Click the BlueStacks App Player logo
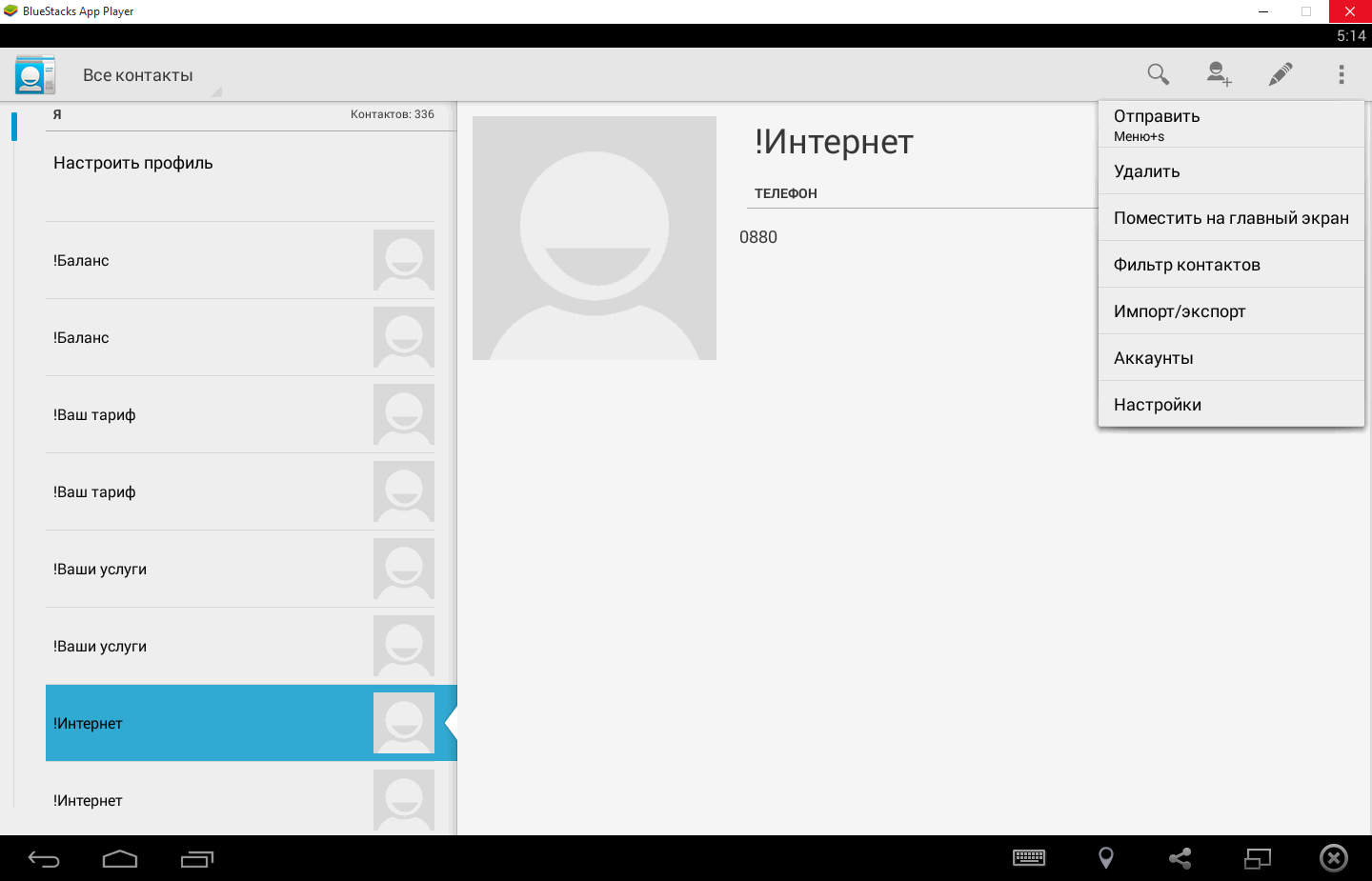 pos(10,11)
